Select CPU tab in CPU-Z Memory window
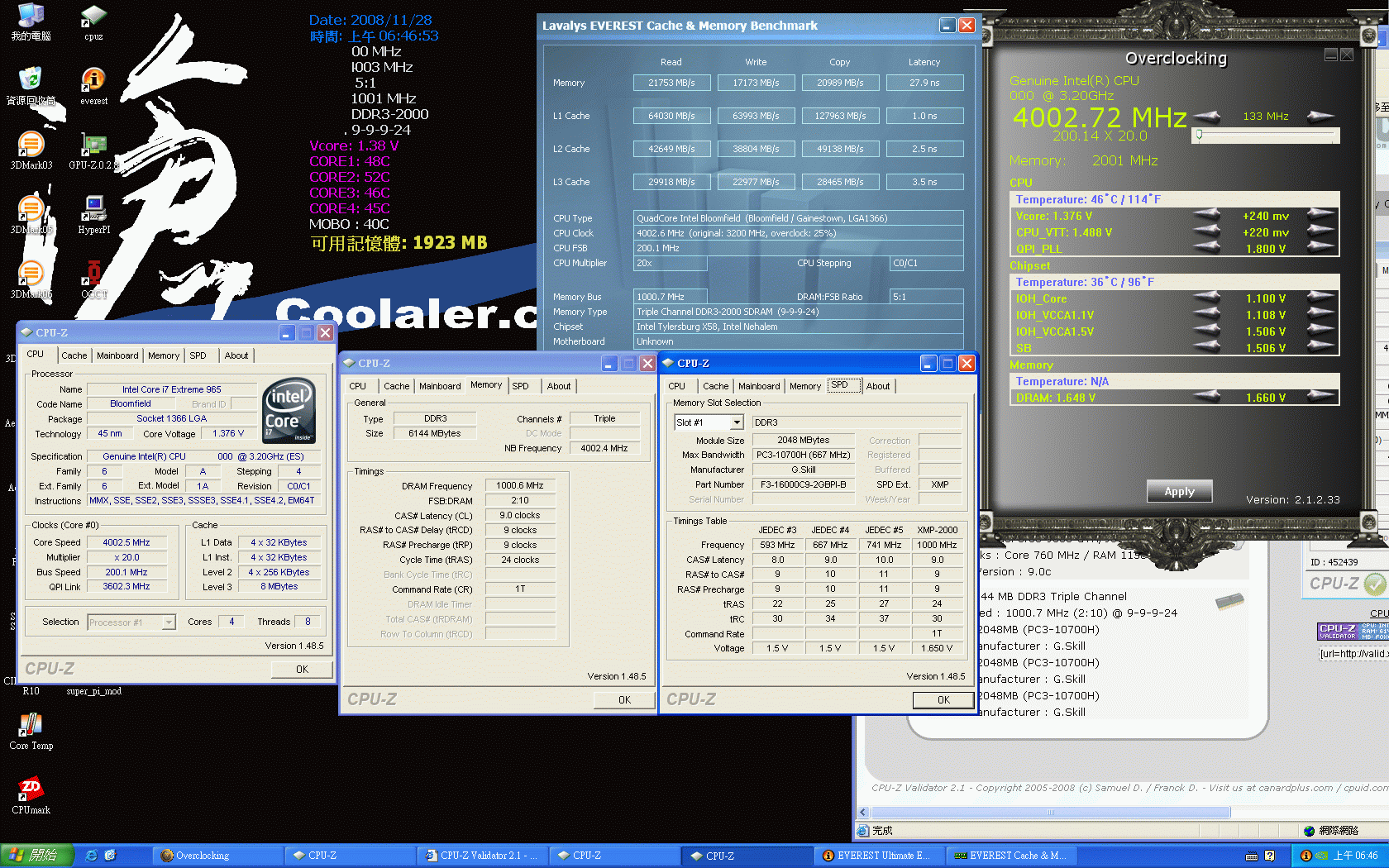1389x868 pixels. click(357, 386)
